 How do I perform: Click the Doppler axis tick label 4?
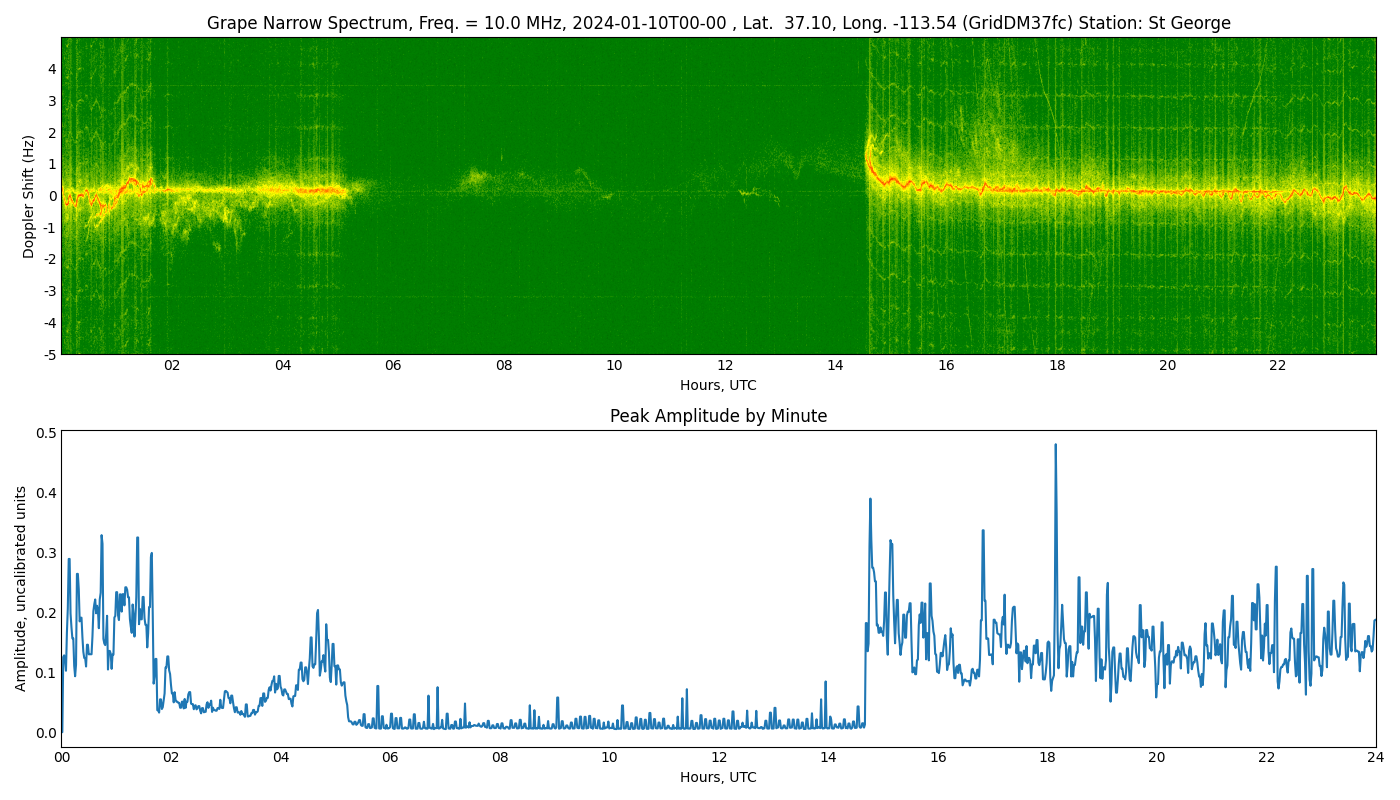coord(50,69)
